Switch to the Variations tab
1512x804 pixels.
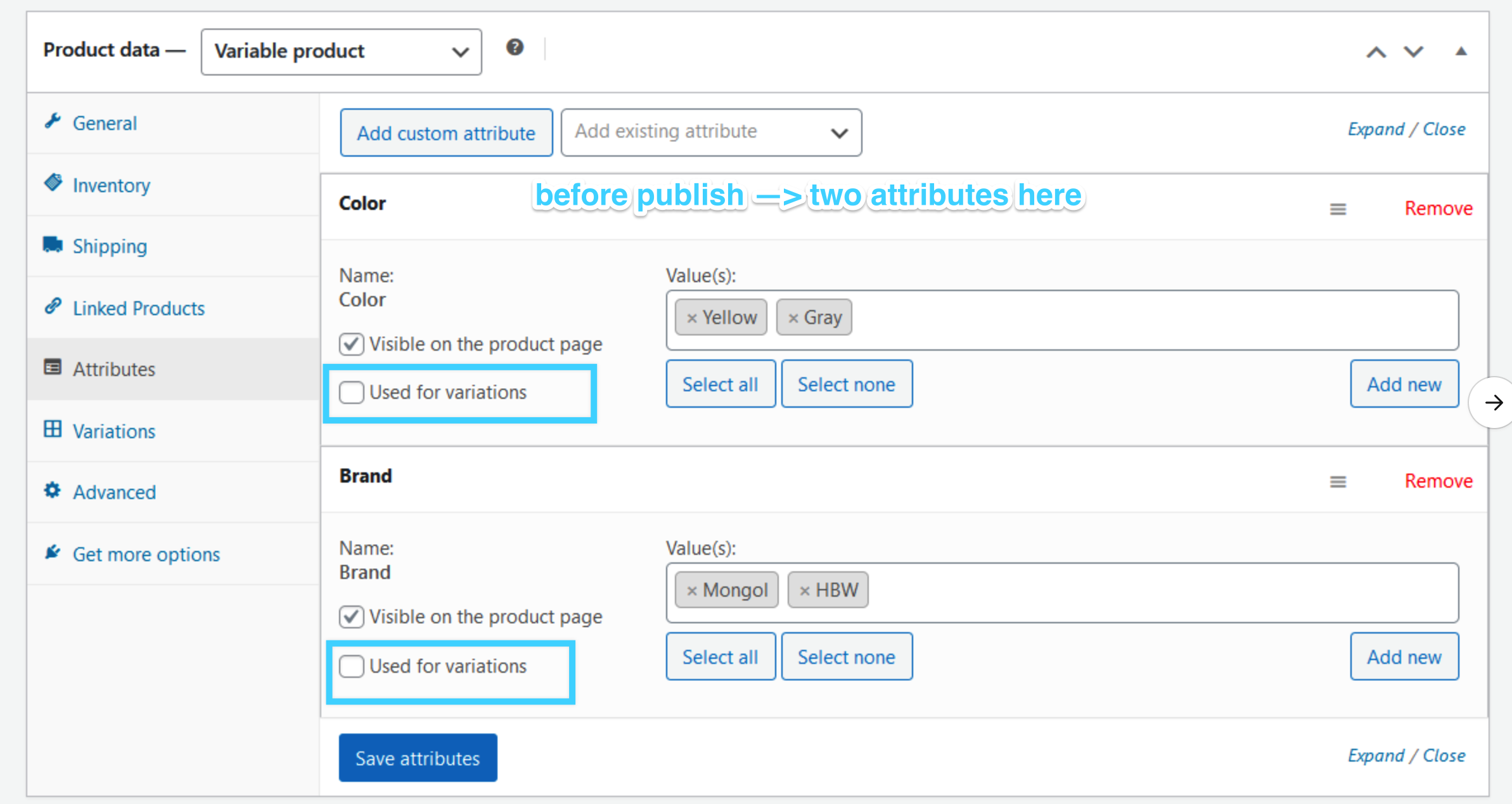[x=113, y=431]
